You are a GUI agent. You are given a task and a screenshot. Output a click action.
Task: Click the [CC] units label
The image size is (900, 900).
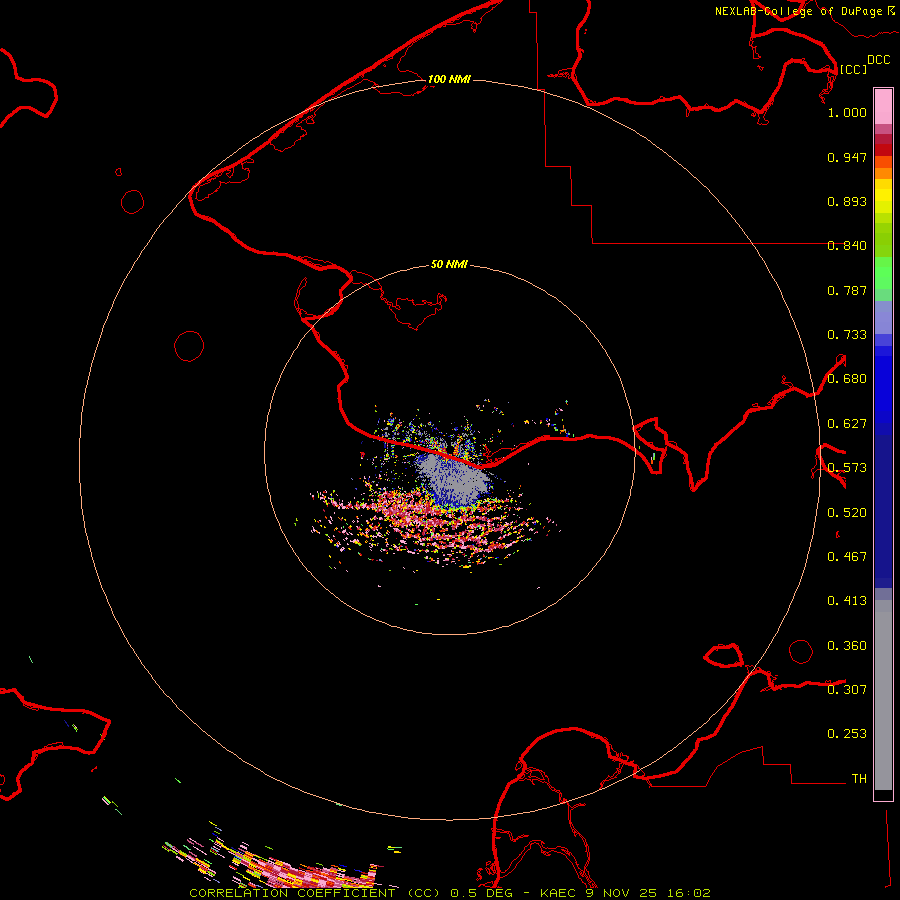tap(853, 69)
